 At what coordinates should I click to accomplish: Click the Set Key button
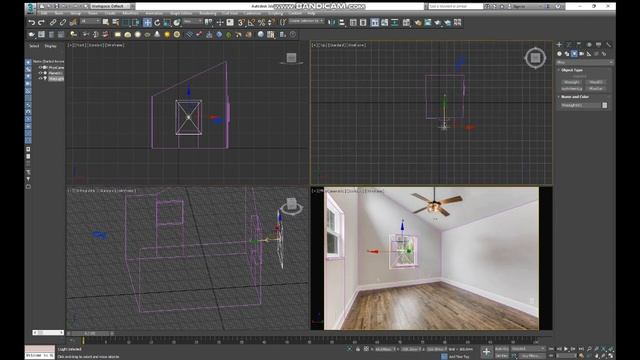point(501,356)
